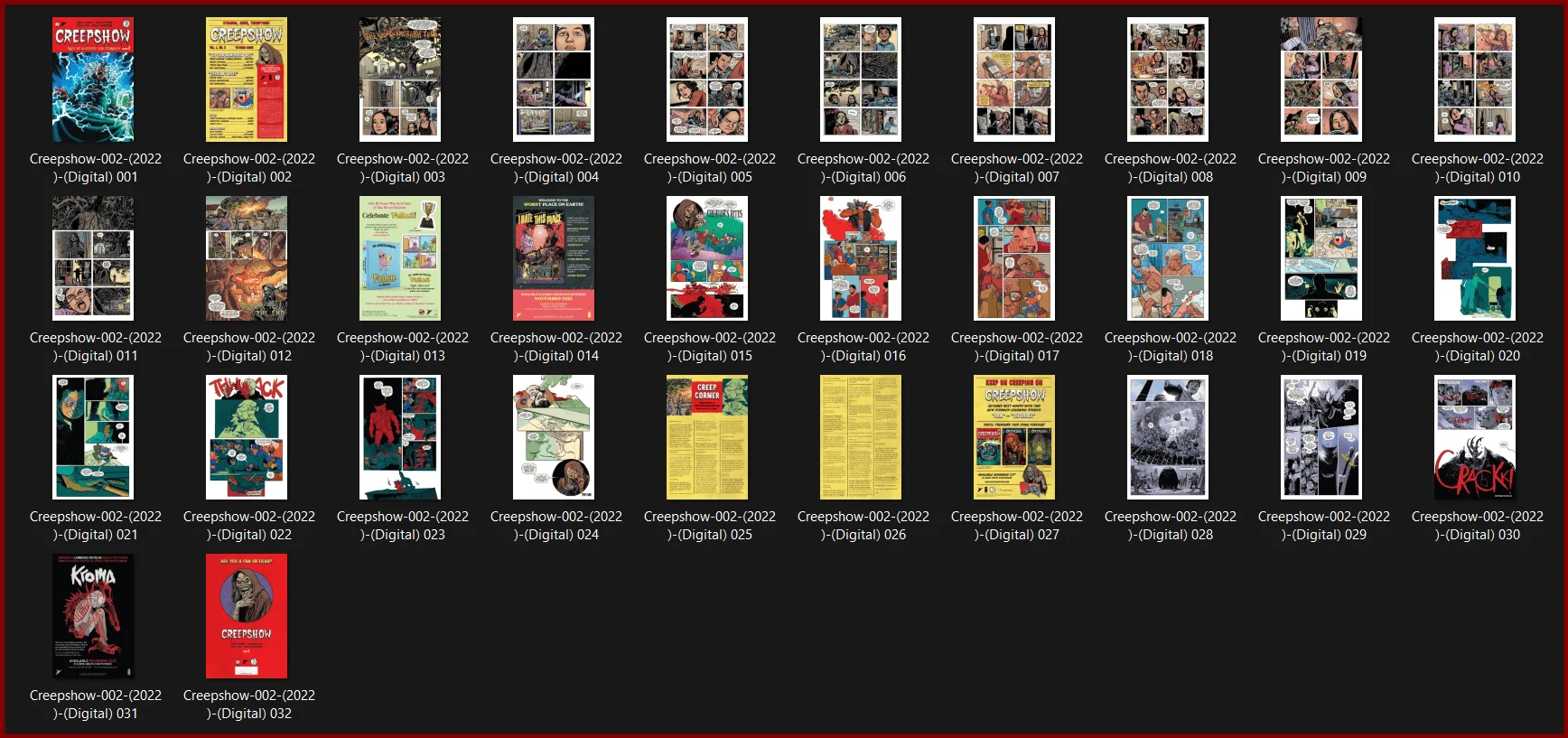Screen dimensions: 1568x738
Task: Click file name ending in Digital 020
Action: [x=1478, y=347]
